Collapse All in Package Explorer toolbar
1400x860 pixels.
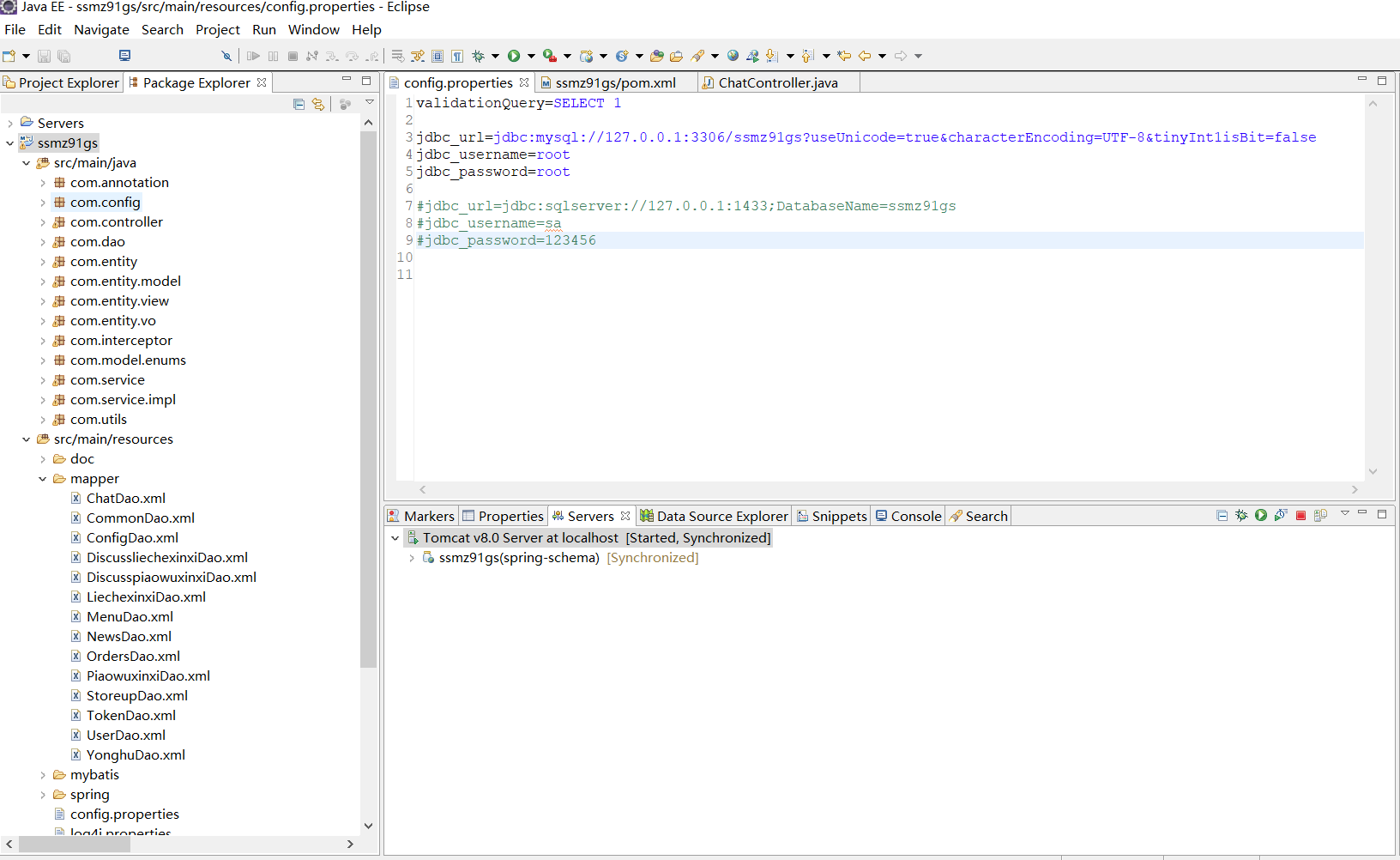pyautogui.click(x=299, y=104)
